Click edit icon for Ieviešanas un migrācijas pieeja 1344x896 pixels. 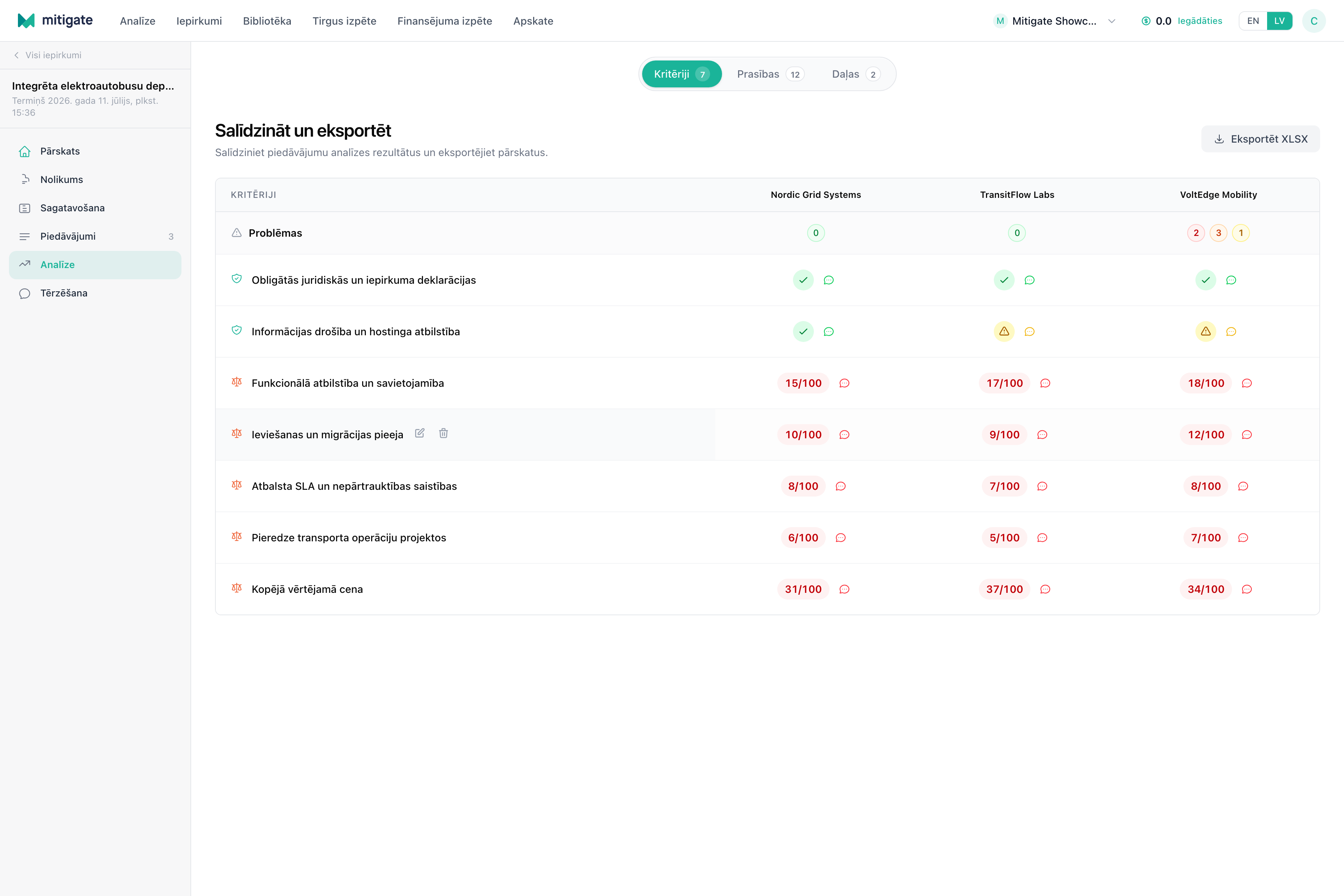click(419, 433)
